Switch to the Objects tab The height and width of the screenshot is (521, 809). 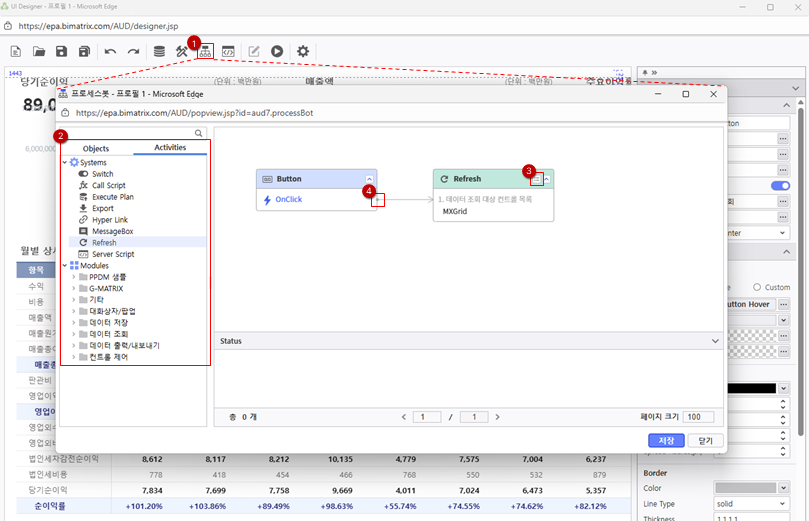click(x=96, y=148)
